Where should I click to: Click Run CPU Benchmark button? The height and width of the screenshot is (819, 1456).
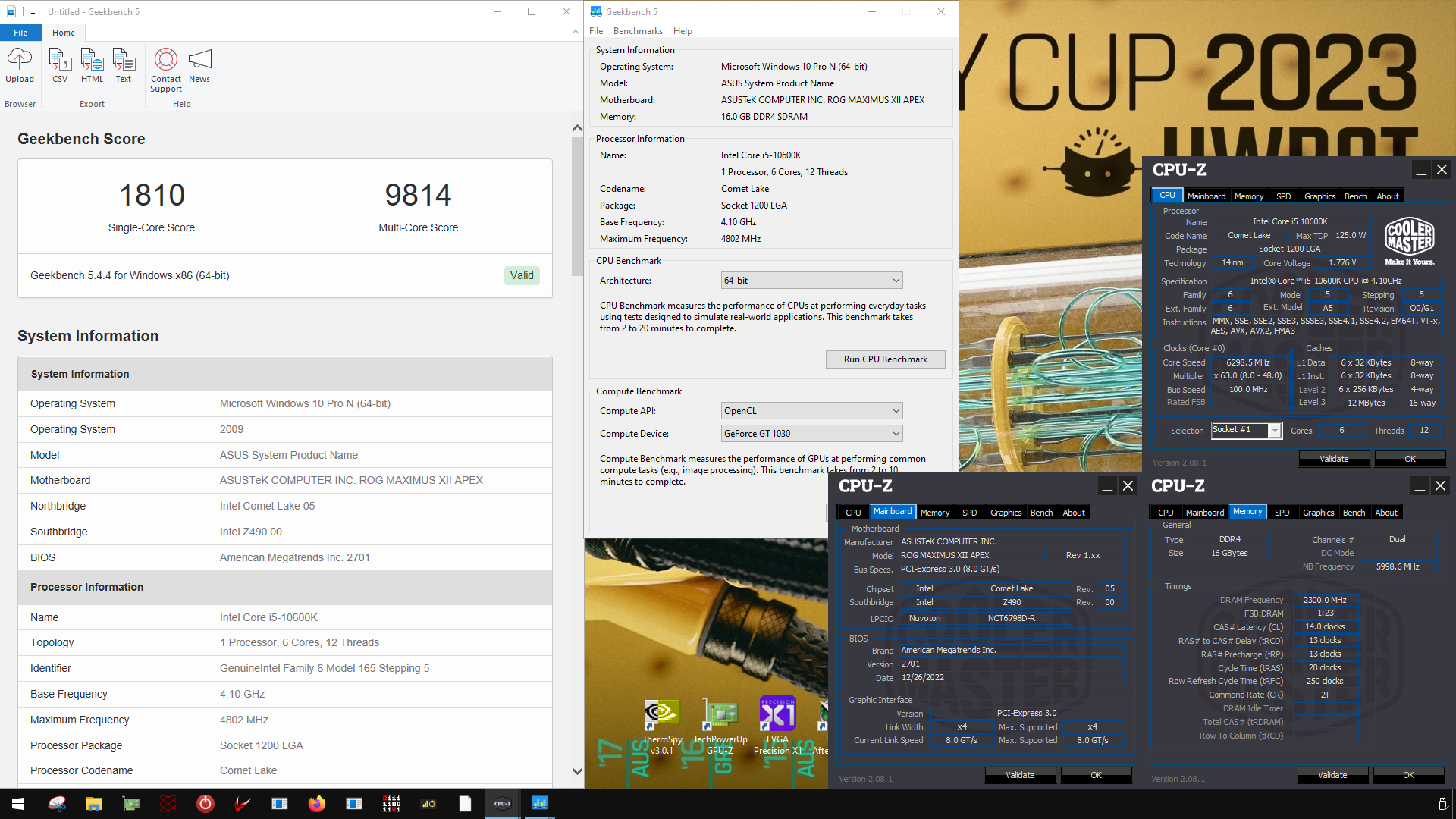(885, 359)
